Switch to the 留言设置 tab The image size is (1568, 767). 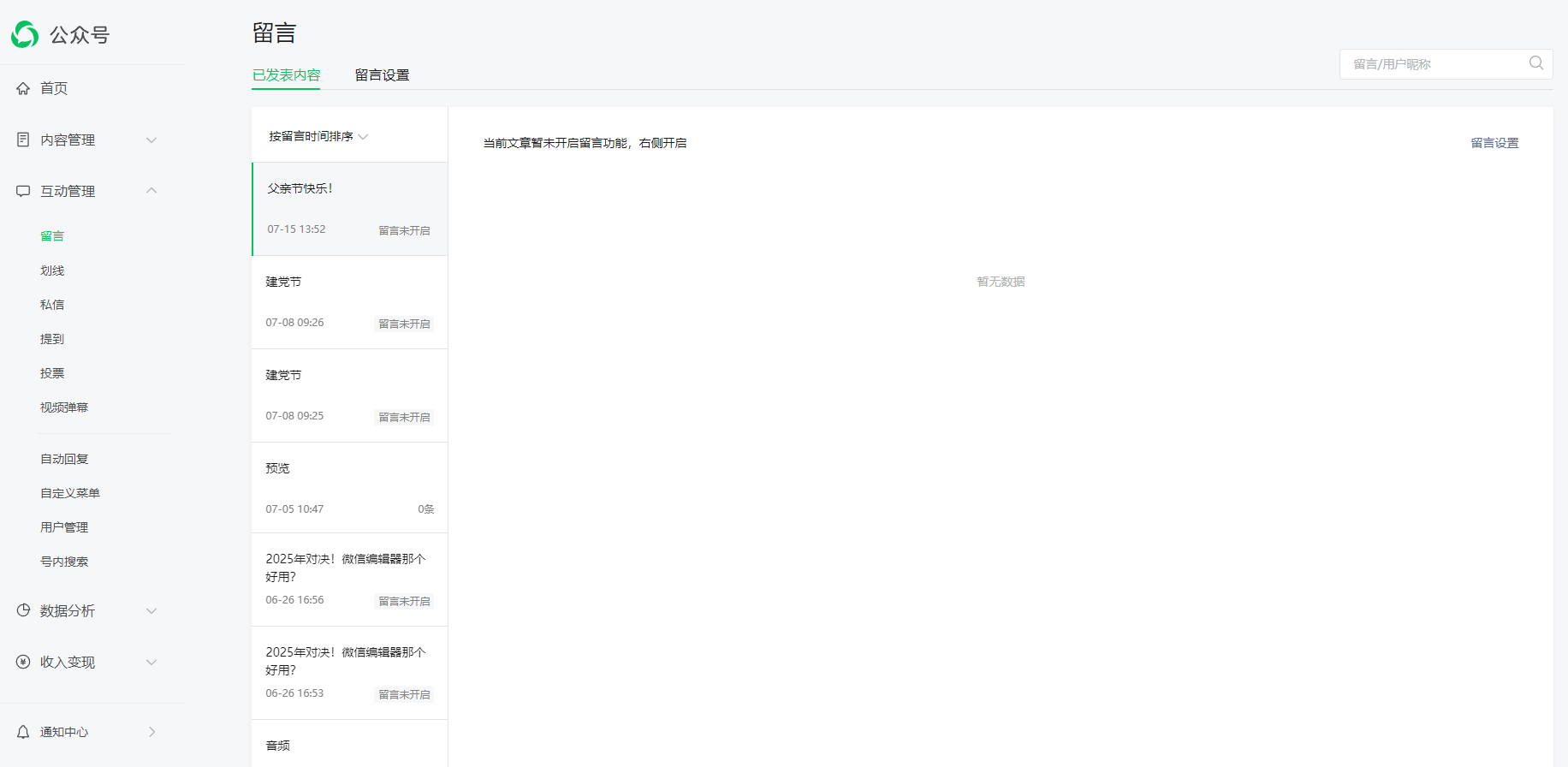tap(382, 75)
